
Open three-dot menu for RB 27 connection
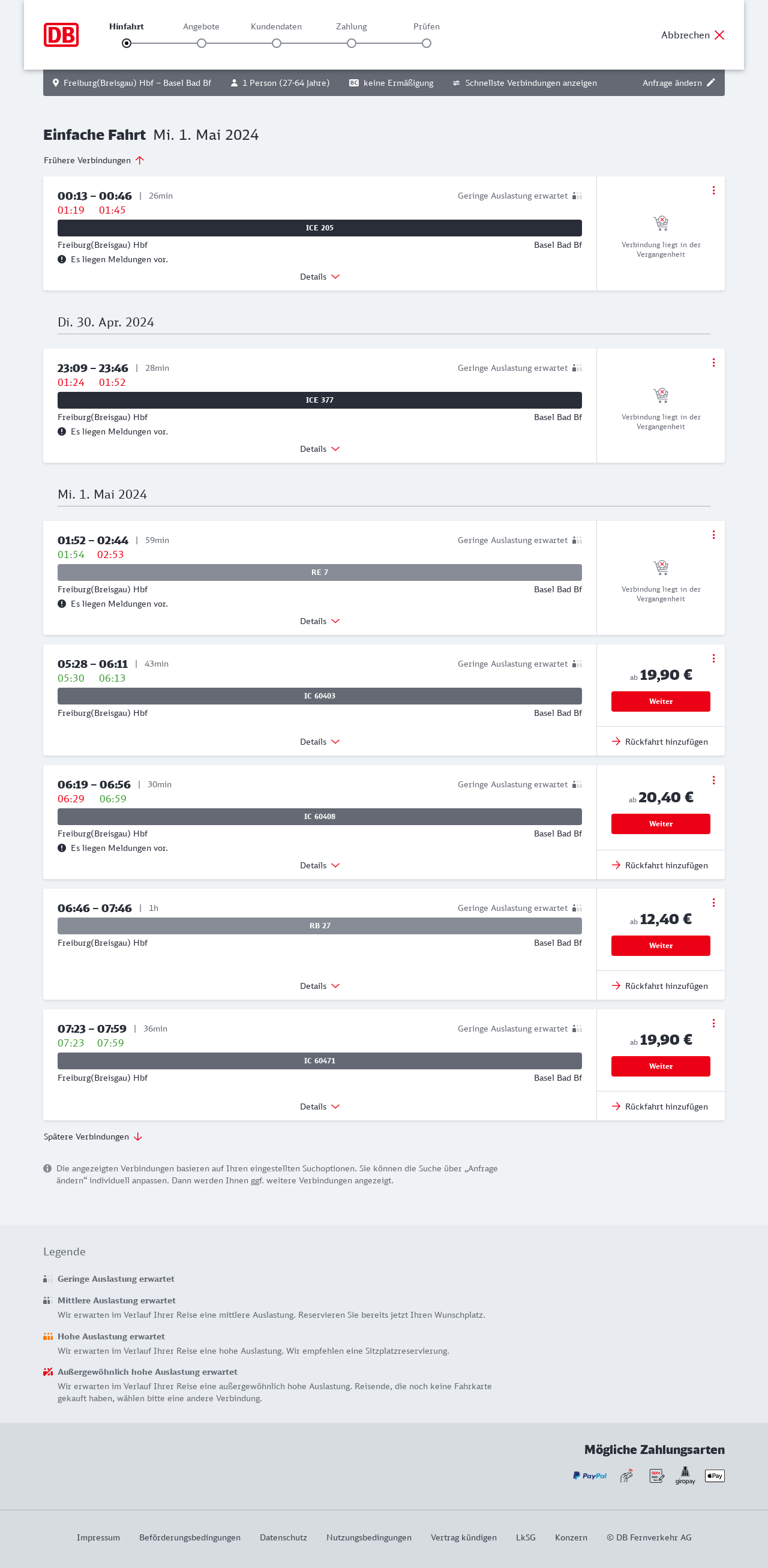[x=713, y=903]
